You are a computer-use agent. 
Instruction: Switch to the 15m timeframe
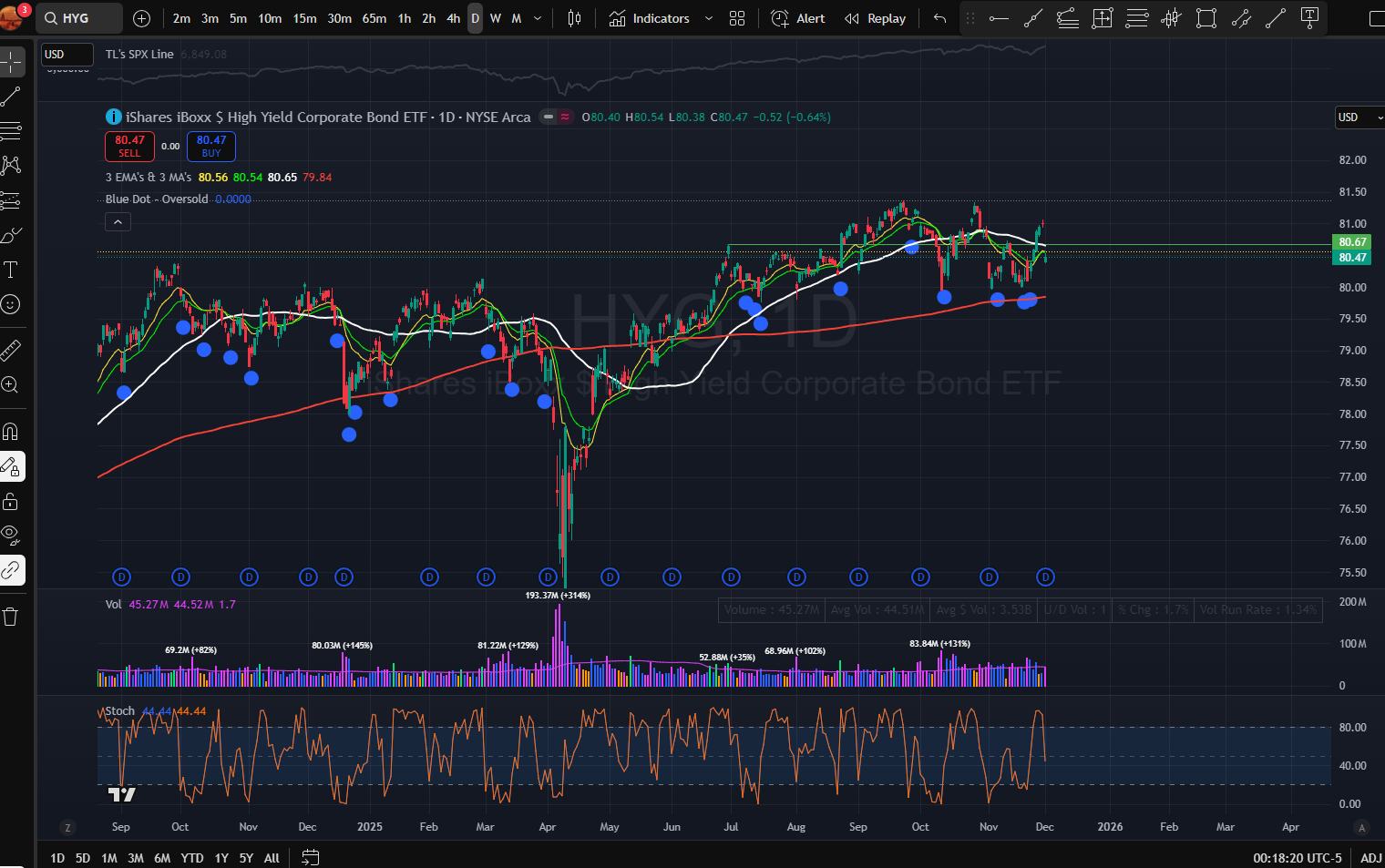(x=304, y=18)
